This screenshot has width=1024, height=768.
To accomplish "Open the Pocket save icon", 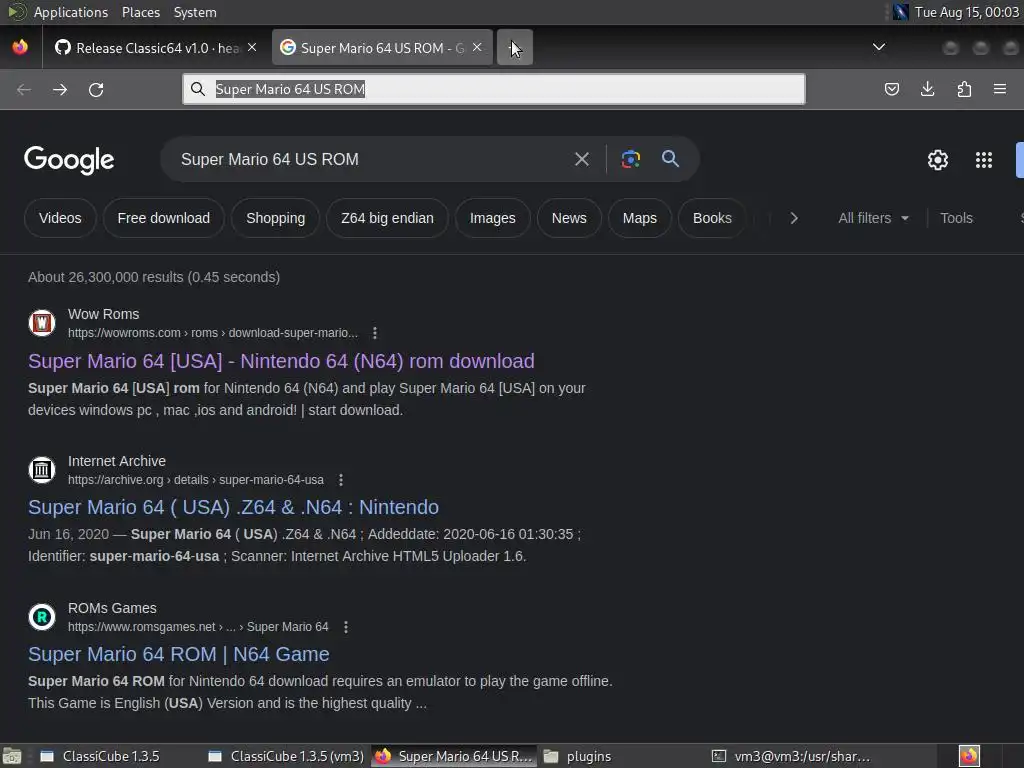I will [892, 89].
